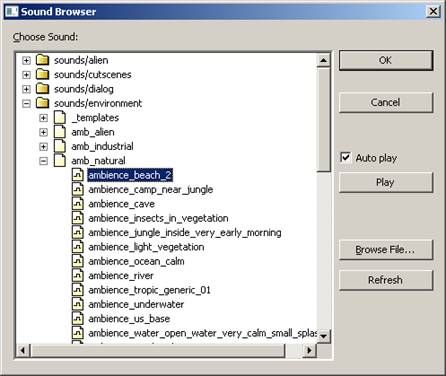Click sound icon beside ambience_cave
The width and height of the screenshot is (446, 376).
tap(78, 204)
